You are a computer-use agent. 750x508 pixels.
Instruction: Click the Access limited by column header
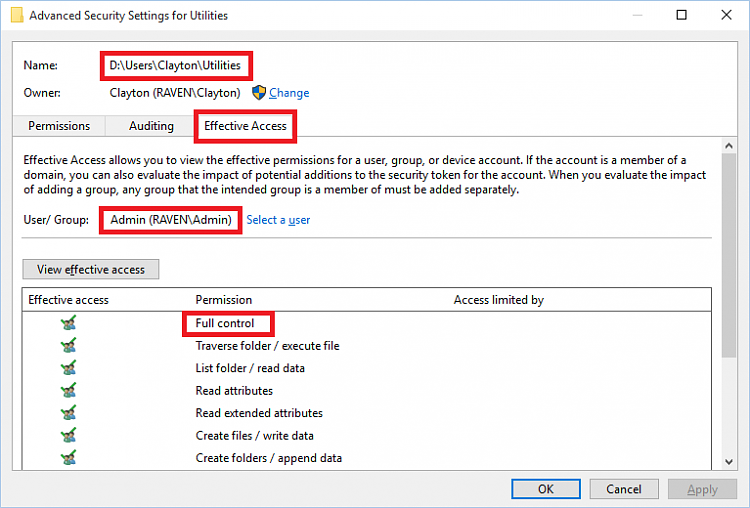point(498,300)
